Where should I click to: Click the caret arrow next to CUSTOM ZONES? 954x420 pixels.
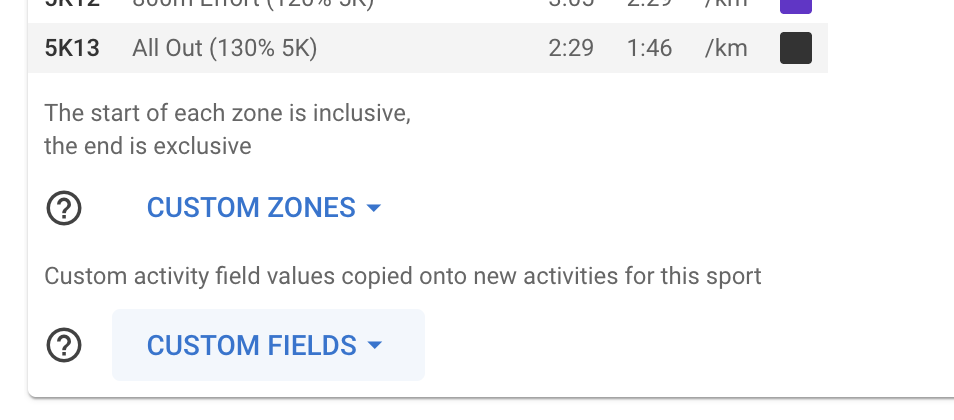click(x=374, y=208)
